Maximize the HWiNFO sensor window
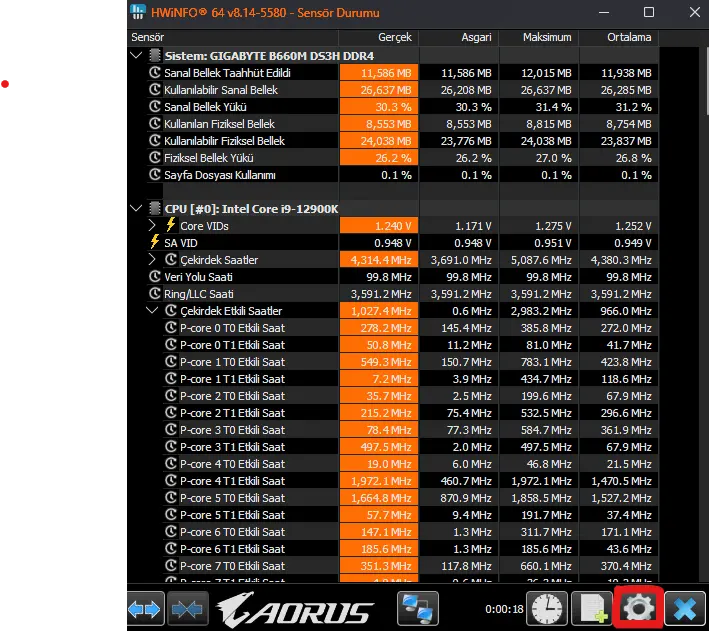 pos(649,12)
